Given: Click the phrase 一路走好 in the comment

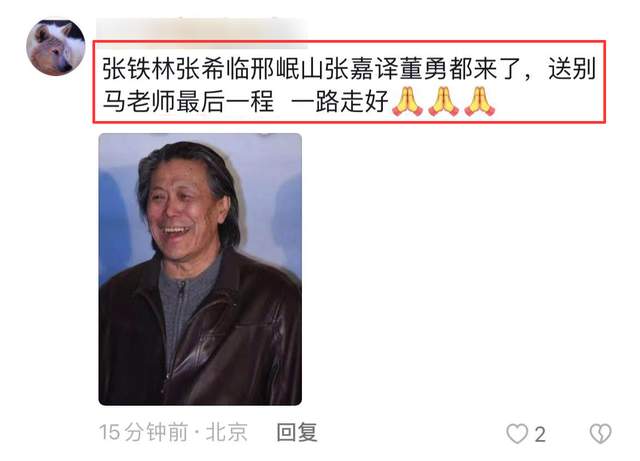Looking at the screenshot, I should [x=340, y=101].
